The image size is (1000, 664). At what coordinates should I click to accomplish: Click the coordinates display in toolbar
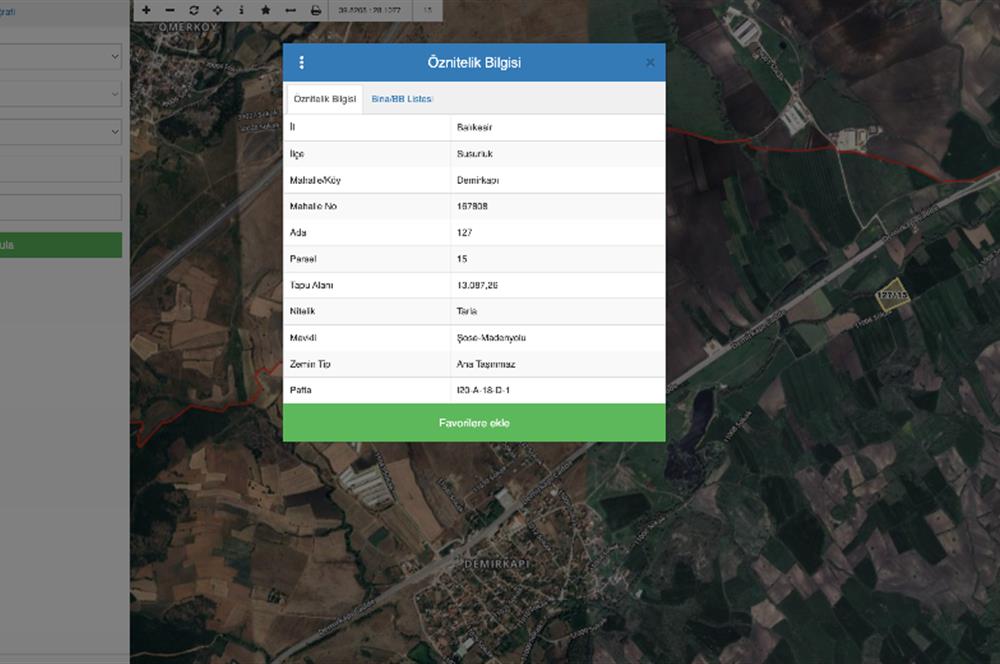coord(369,10)
